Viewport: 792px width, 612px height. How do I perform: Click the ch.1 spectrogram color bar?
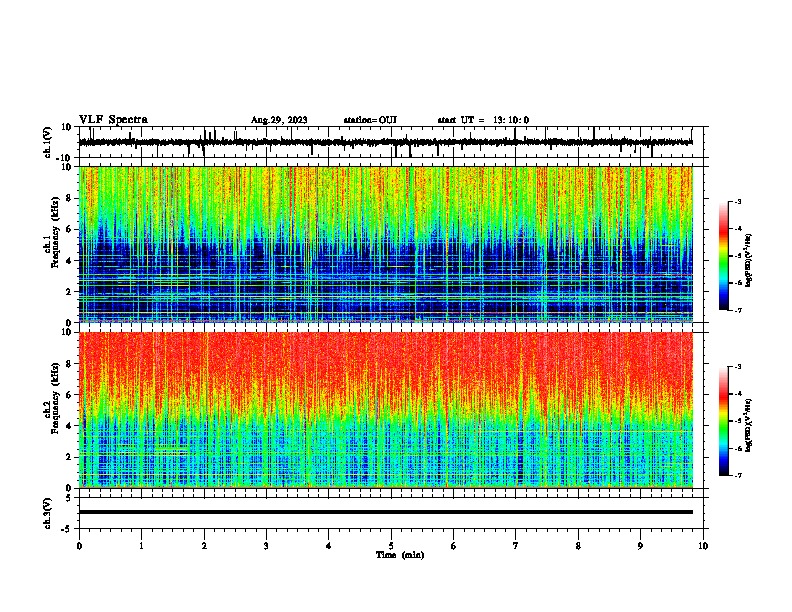pos(724,256)
